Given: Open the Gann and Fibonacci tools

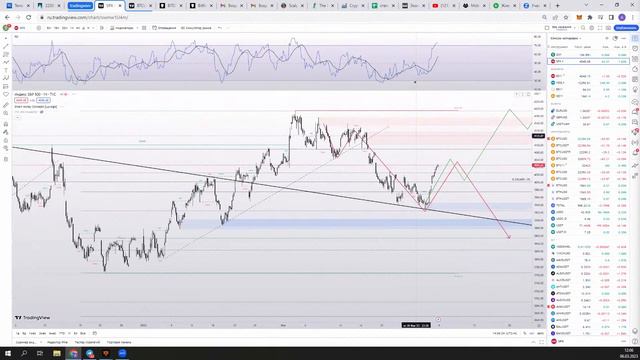Looking at the screenshot, I should pyautogui.click(x=6, y=54).
